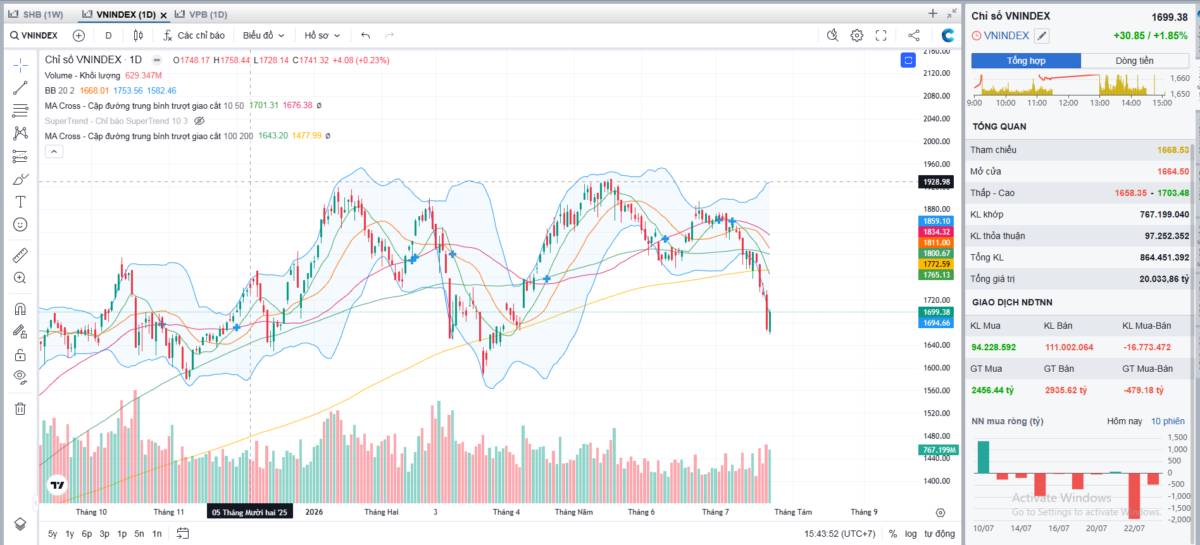Delete drawings with the trash icon
The height and width of the screenshot is (545, 1200).
click(x=20, y=408)
